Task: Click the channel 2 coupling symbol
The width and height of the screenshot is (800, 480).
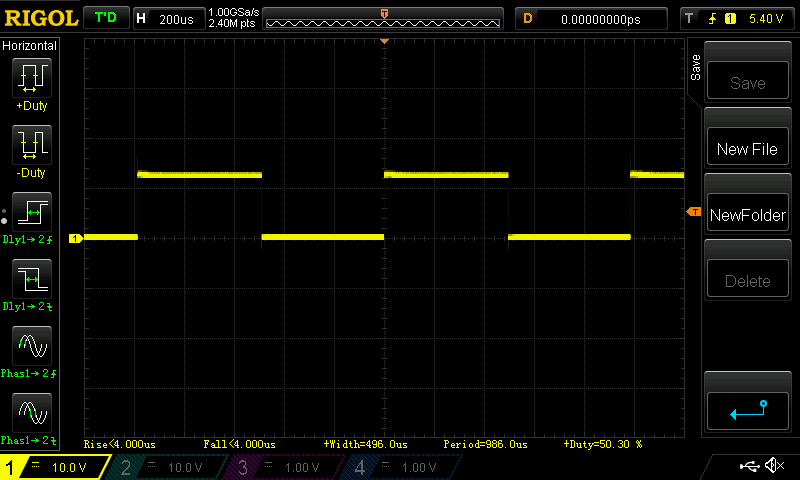Action: click(152, 464)
